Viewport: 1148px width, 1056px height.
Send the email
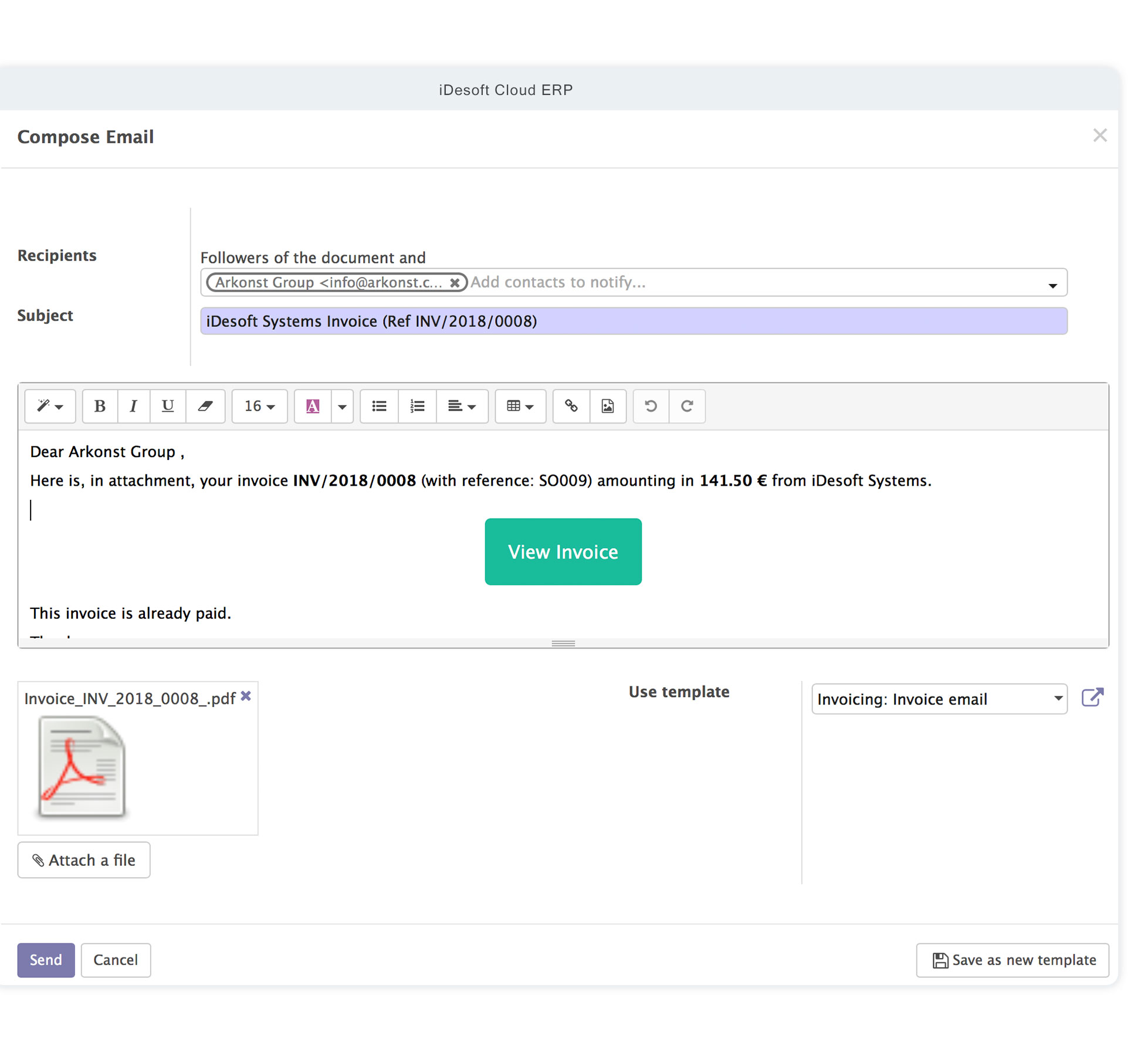click(x=46, y=960)
